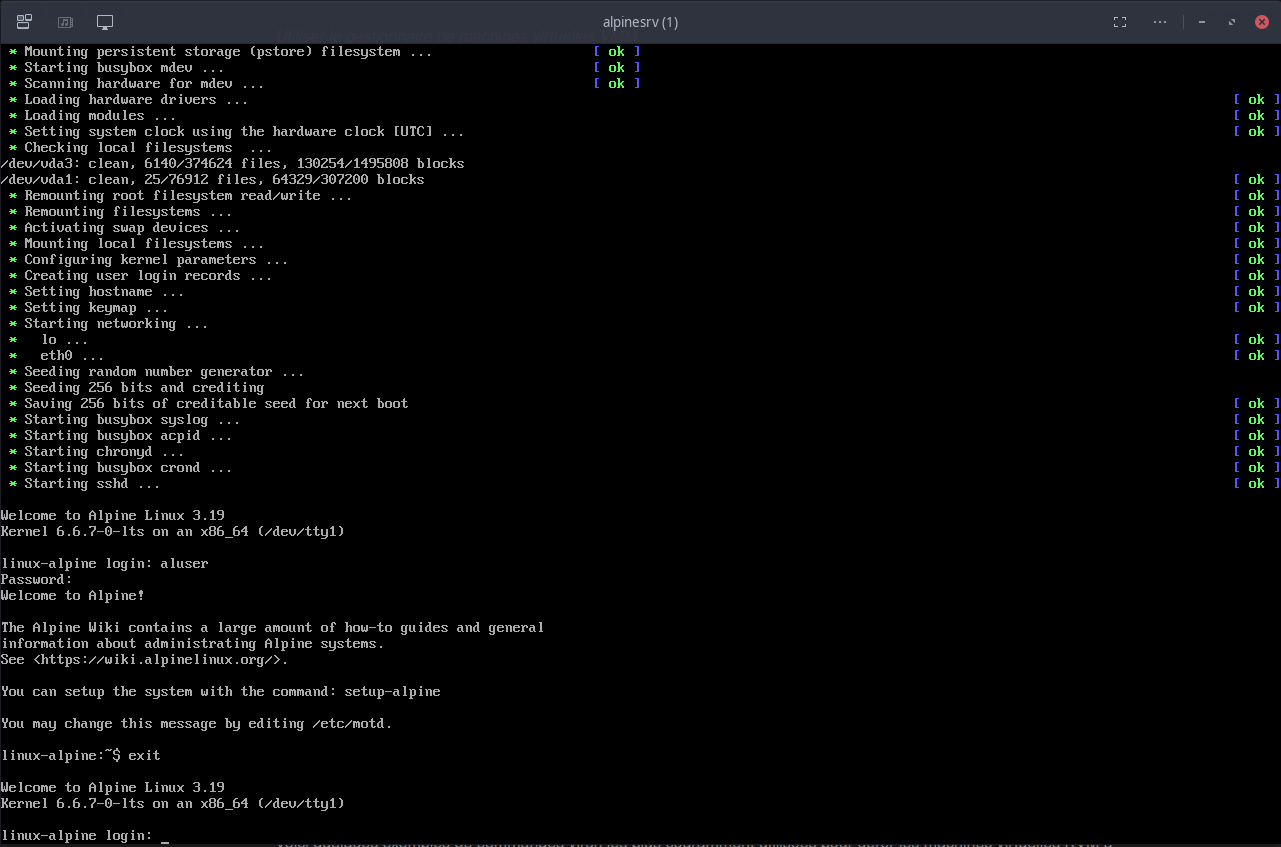Click the 'exit' command in the shell line

tap(144, 756)
